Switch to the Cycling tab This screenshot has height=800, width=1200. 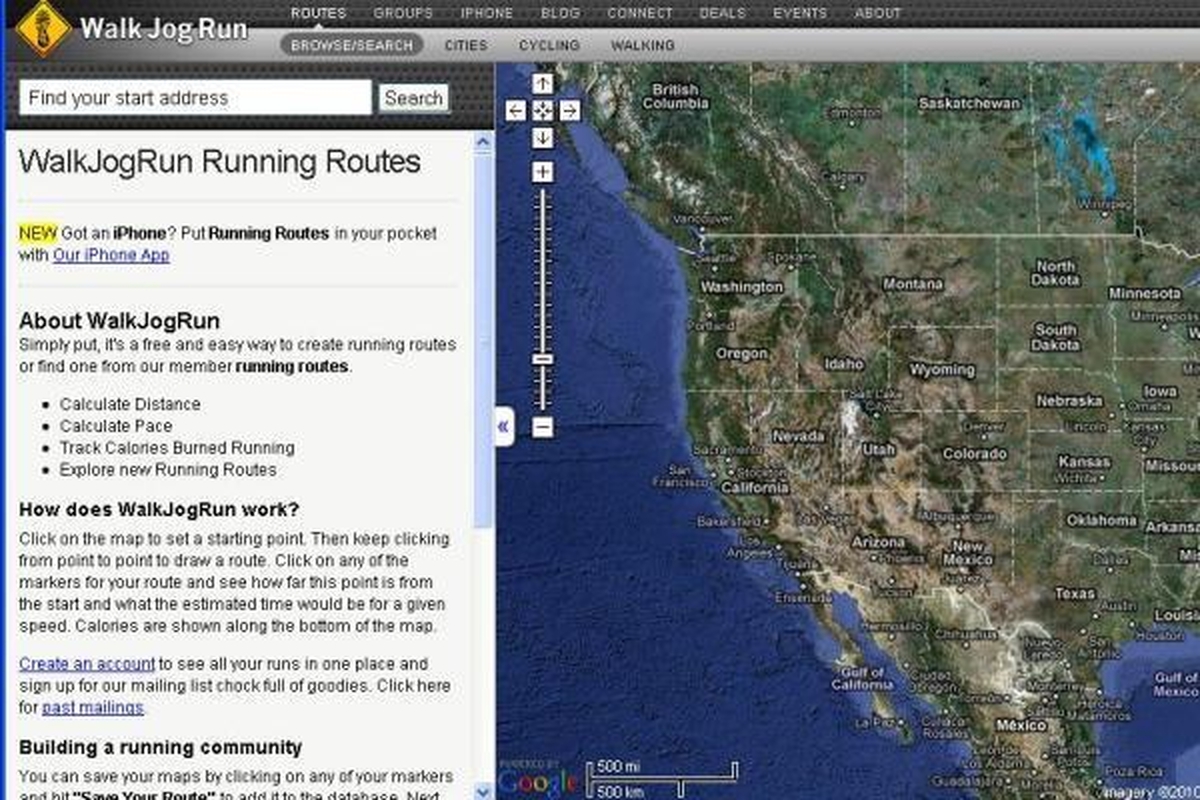click(549, 45)
